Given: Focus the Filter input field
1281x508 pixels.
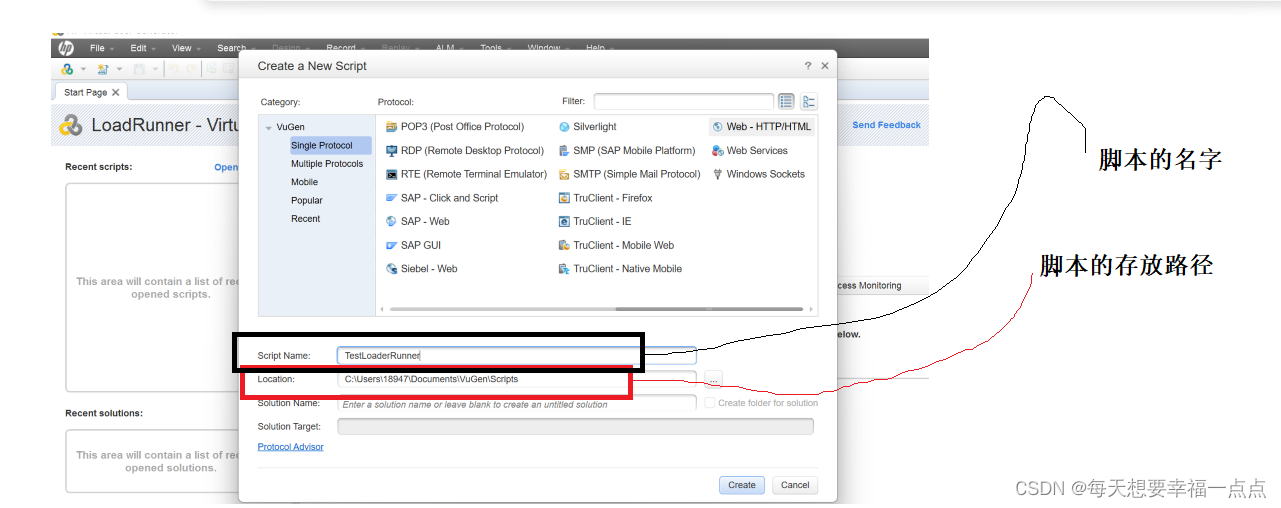Looking at the screenshot, I should pos(683,101).
